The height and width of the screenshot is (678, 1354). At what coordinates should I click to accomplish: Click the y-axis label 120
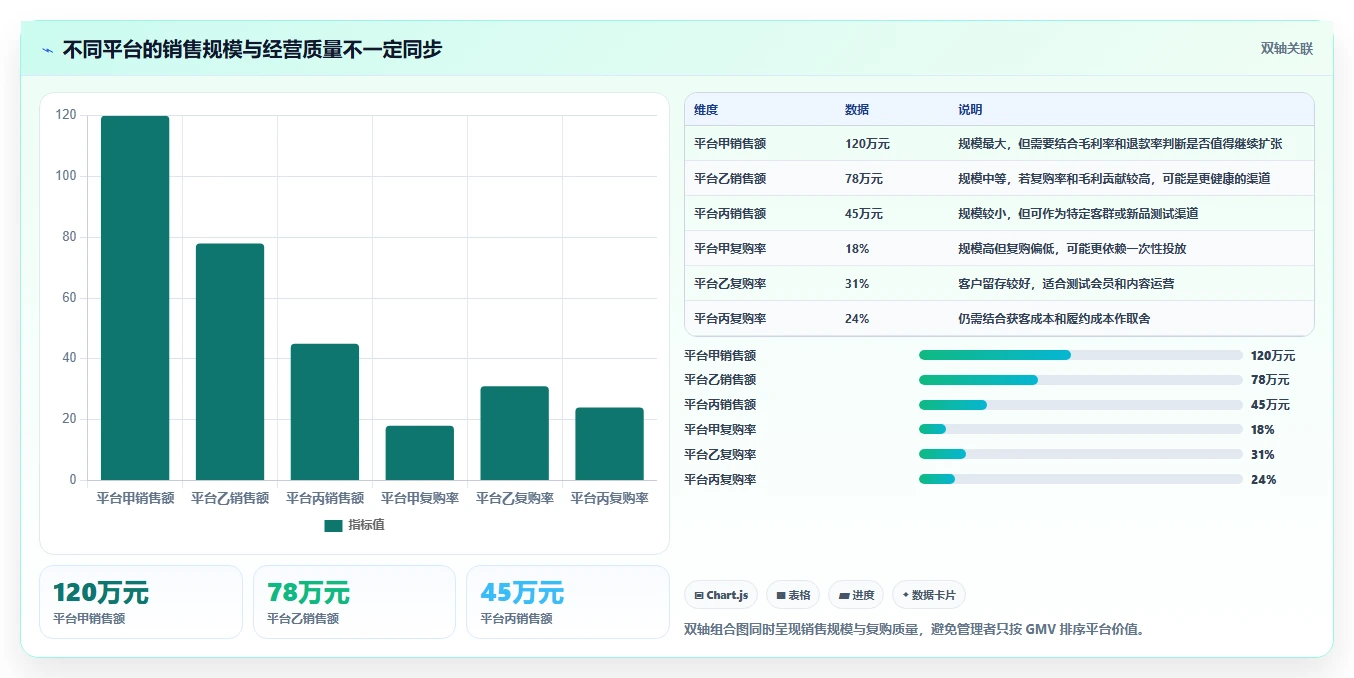(66, 115)
